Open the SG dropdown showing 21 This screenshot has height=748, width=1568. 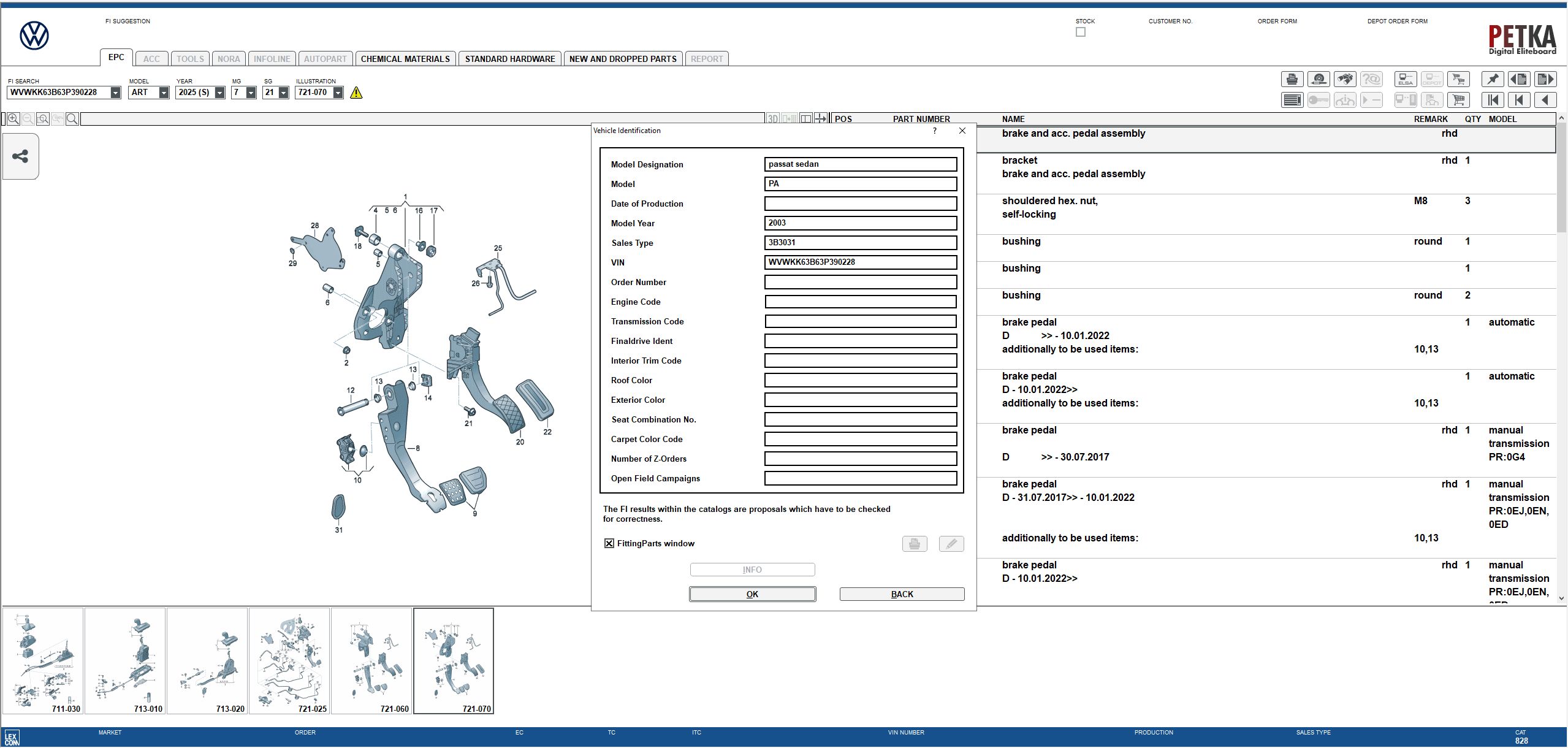pyautogui.click(x=283, y=93)
